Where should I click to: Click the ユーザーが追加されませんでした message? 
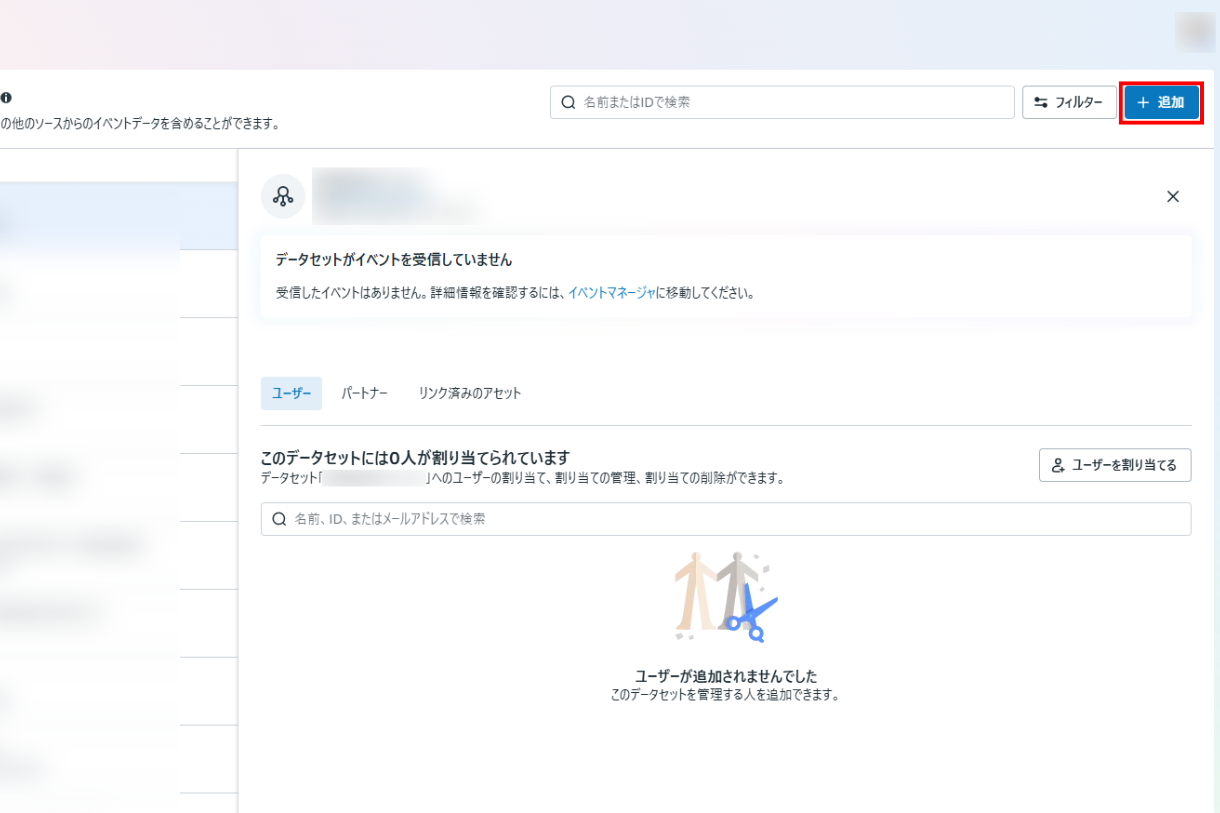click(725, 676)
